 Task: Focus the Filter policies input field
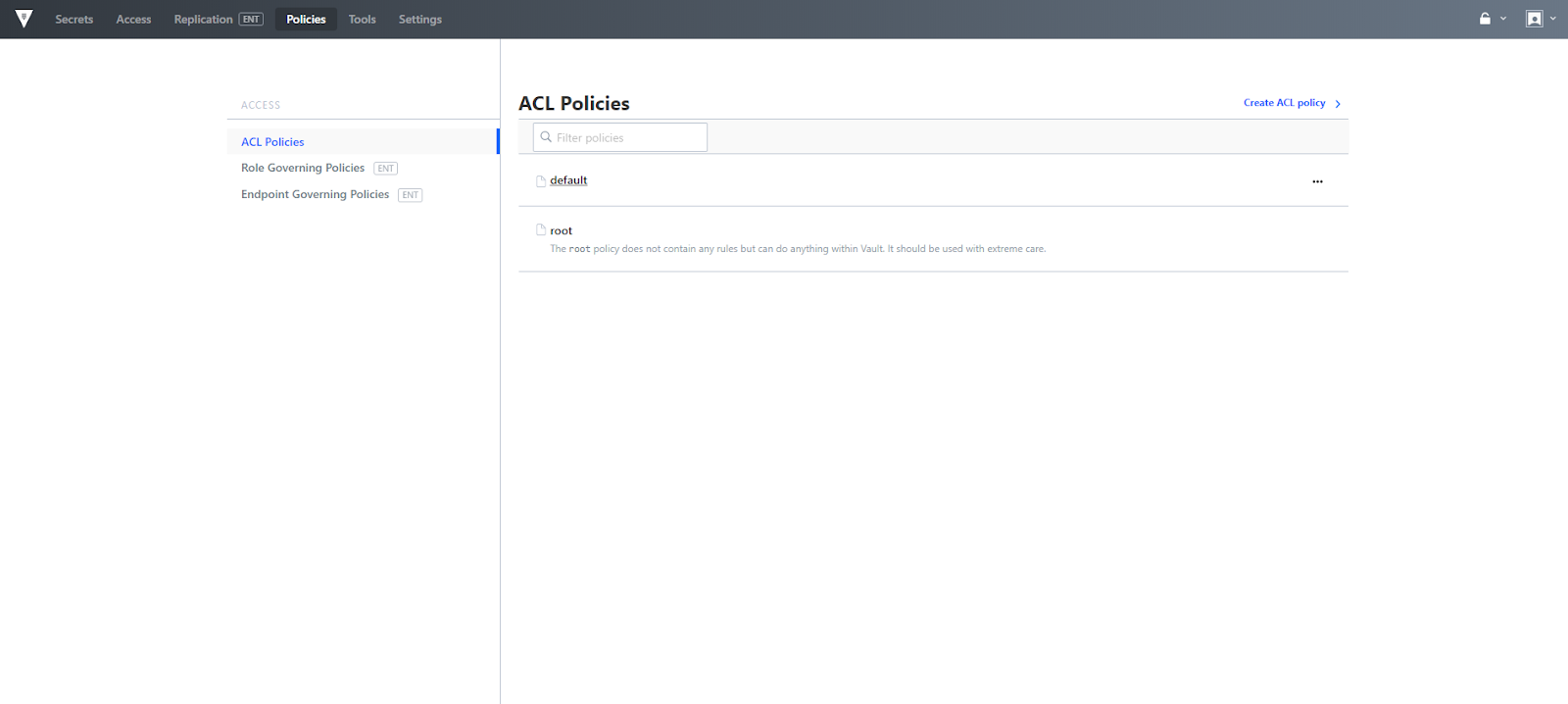[x=627, y=137]
